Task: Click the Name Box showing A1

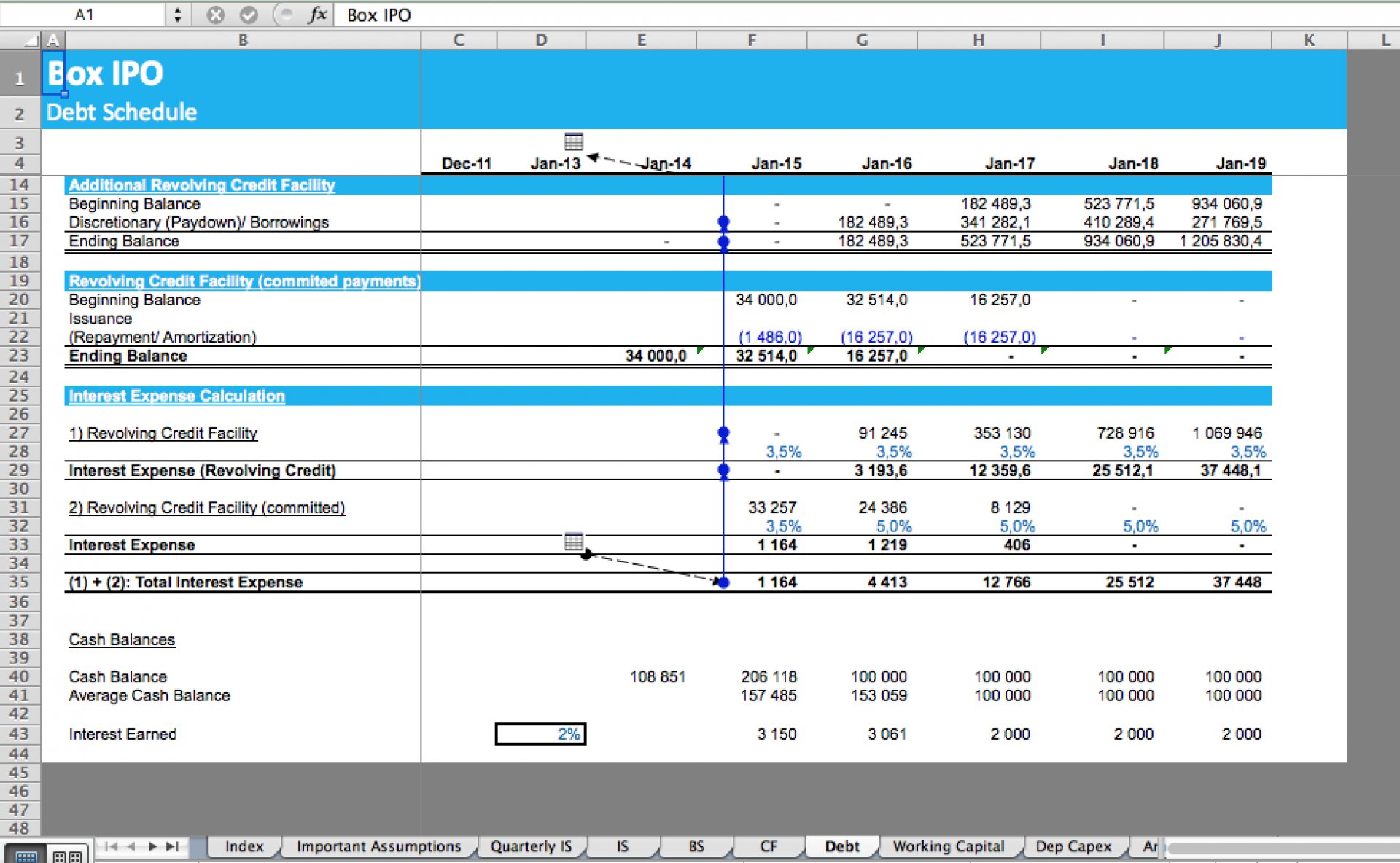Action: pos(85,15)
